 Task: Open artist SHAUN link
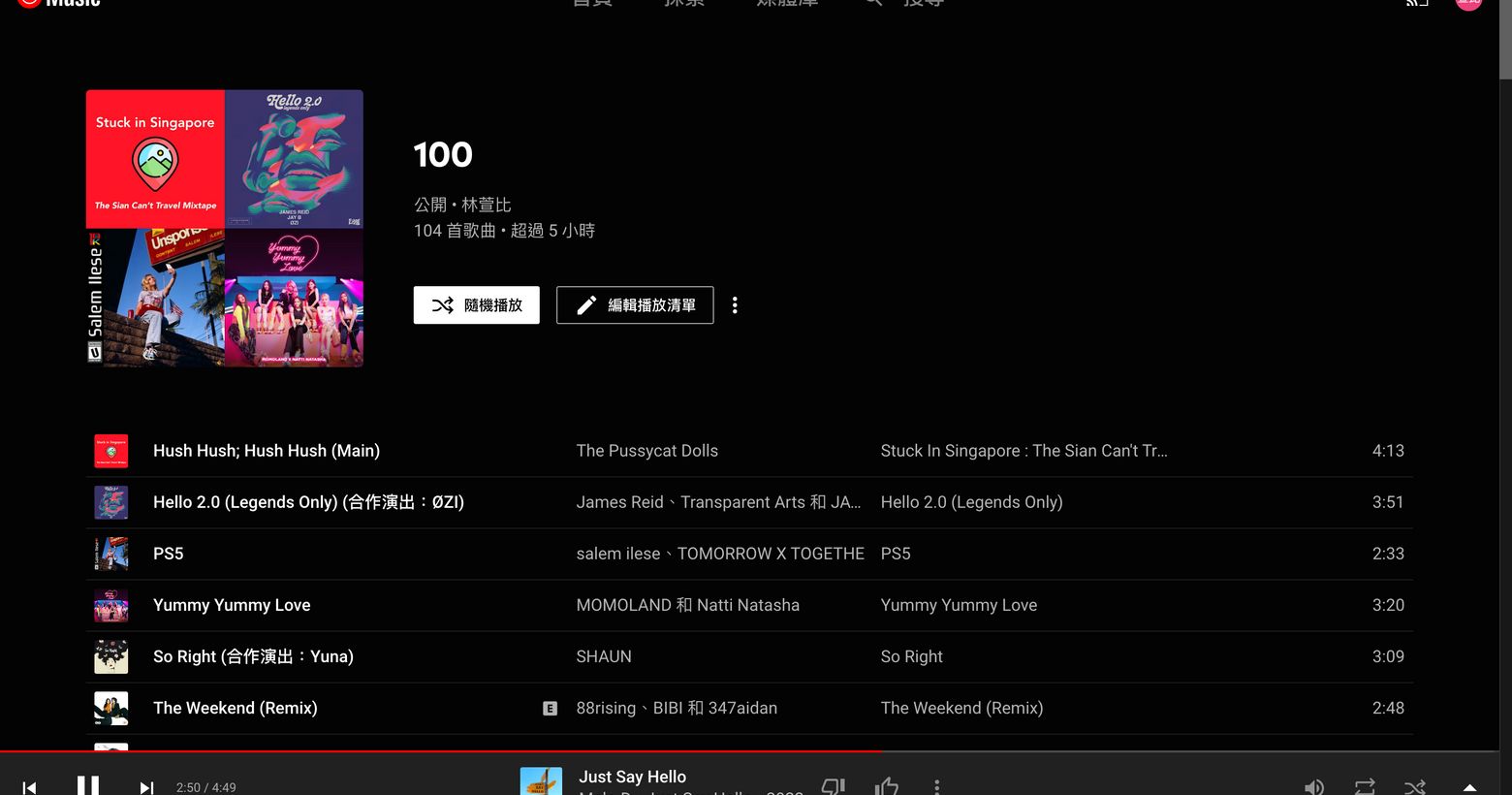pyautogui.click(x=604, y=656)
